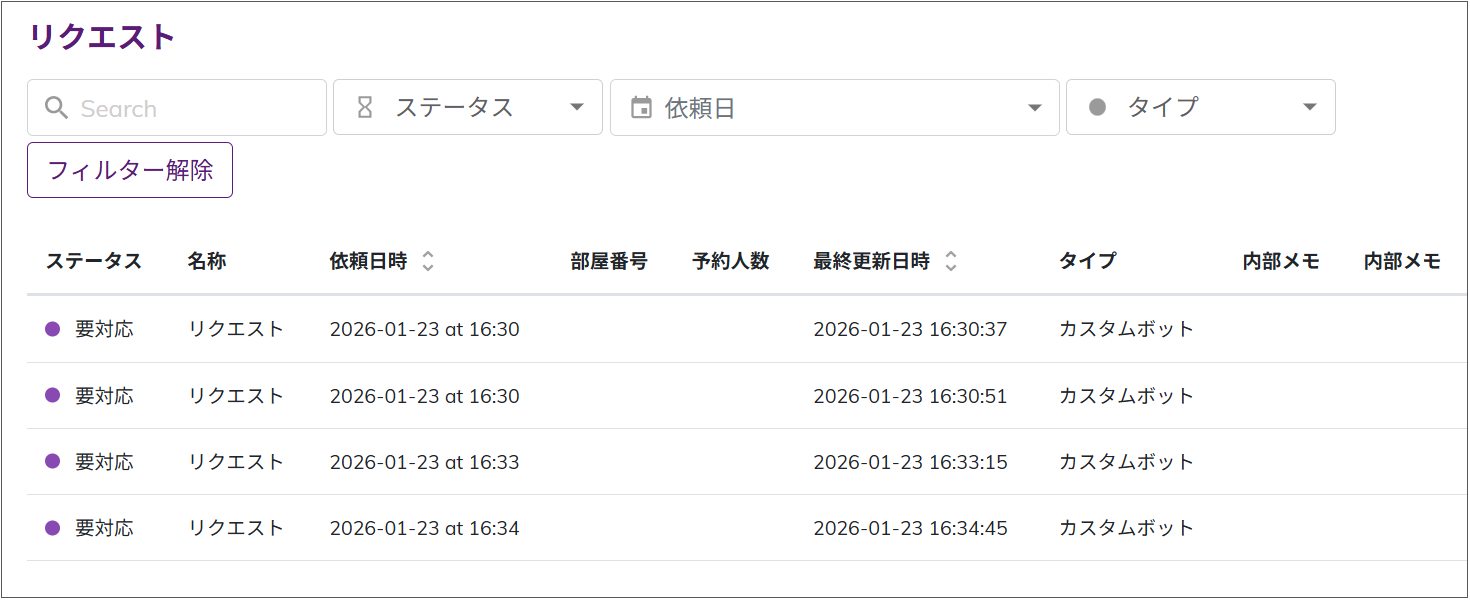Screen dimensions: 1470x601
Task: Click the calendar icon in 依頼日 filter
Action: (x=641, y=107)
